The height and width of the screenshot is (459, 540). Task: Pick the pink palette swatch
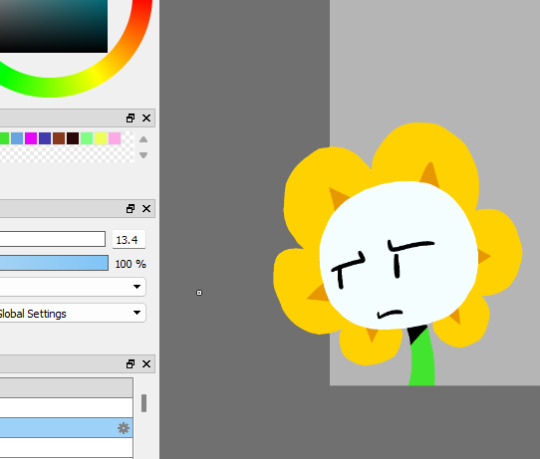coord(115,138)
